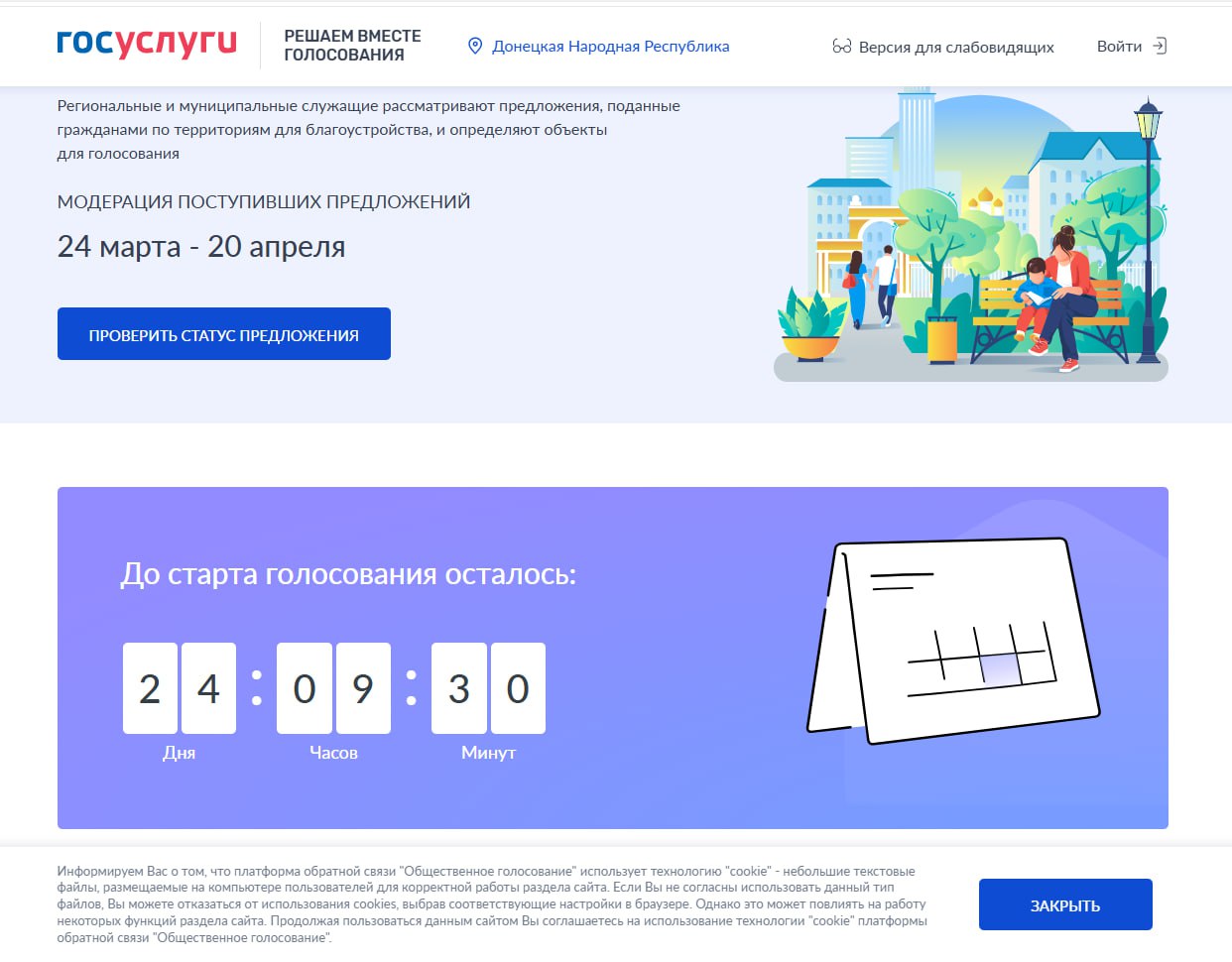The width and height of the screenshot is (1232, 962).
Task: Click the calendar illustration in countdown banner
Action: click(x=953, y=641)
